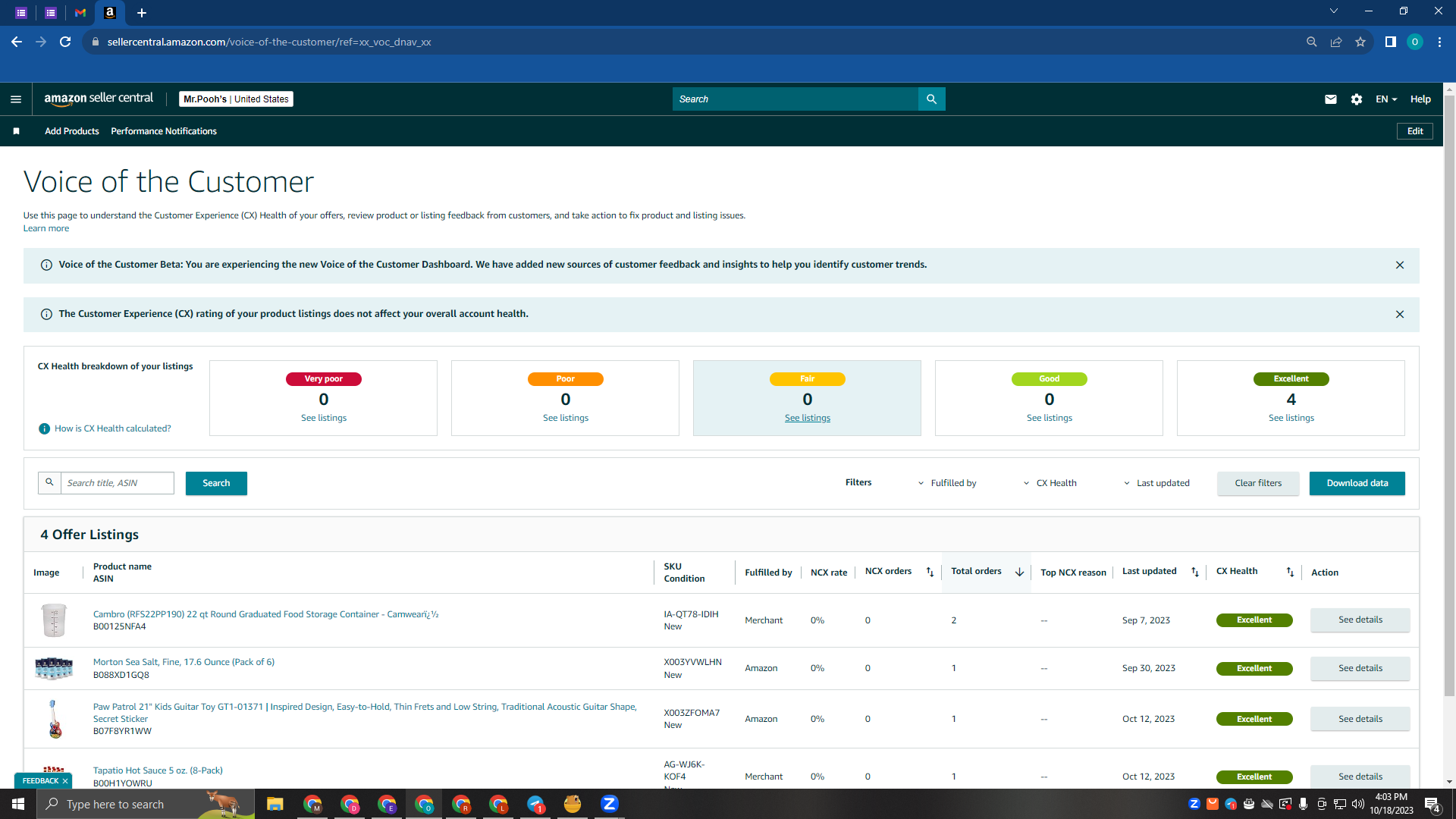This screenshot has width=1456, height=819.
Task: See details for Cambro Food Storage Container
Action: tap(1360, 620)
